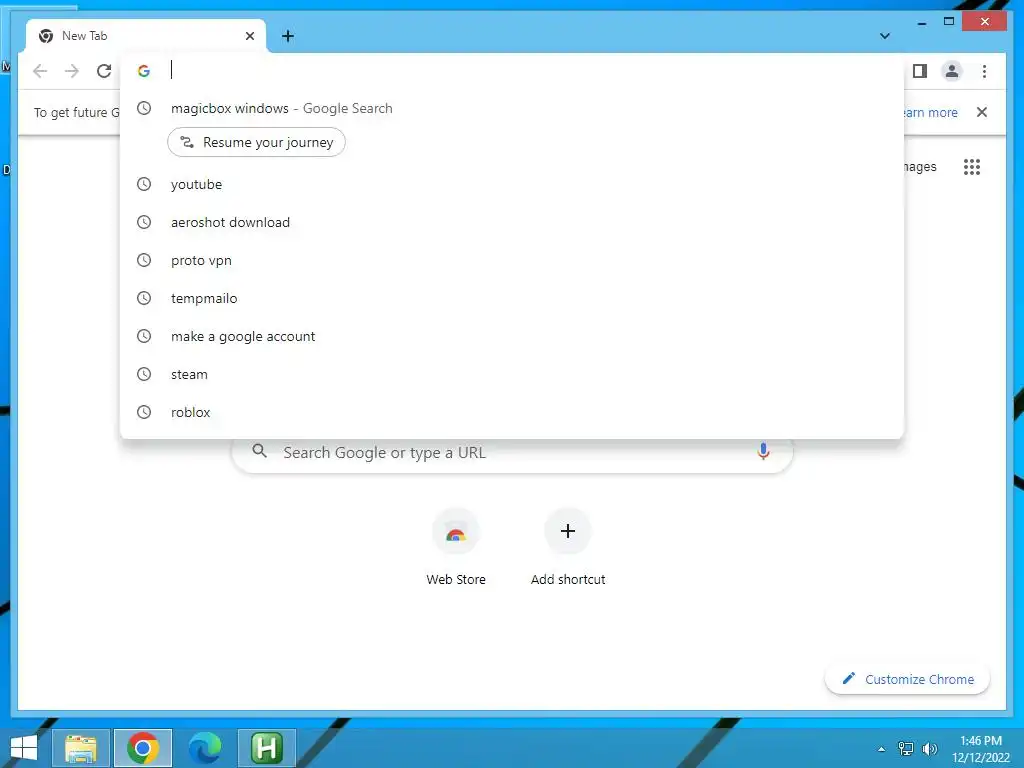
Task: Start voice search with the microphone icon
Action: (762, 451)
